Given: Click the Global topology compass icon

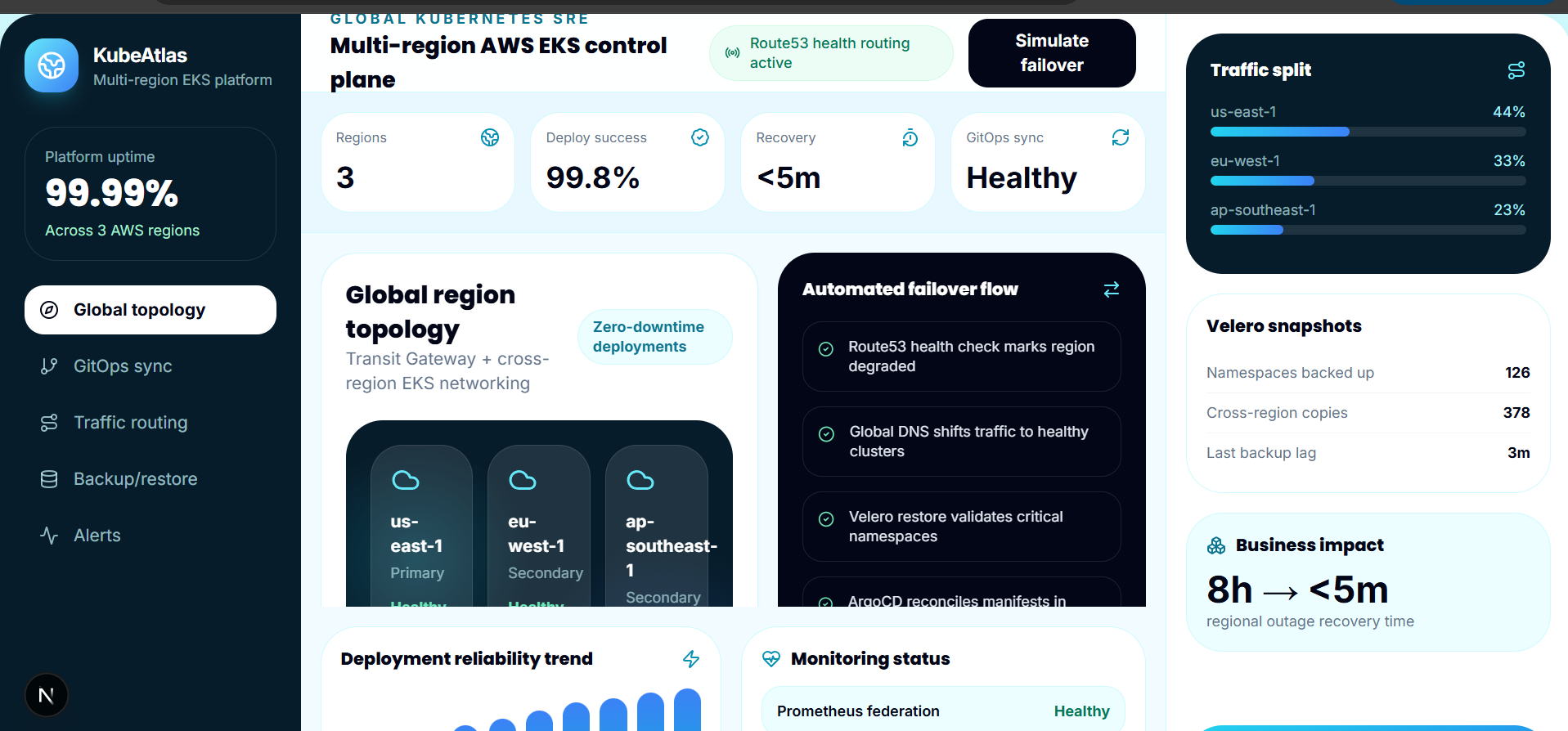Looking at the screenshot, I should click(49, 310).
